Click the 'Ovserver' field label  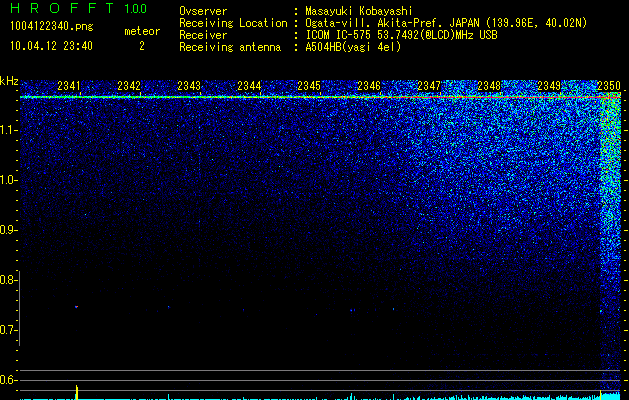[x=203, y=11]
